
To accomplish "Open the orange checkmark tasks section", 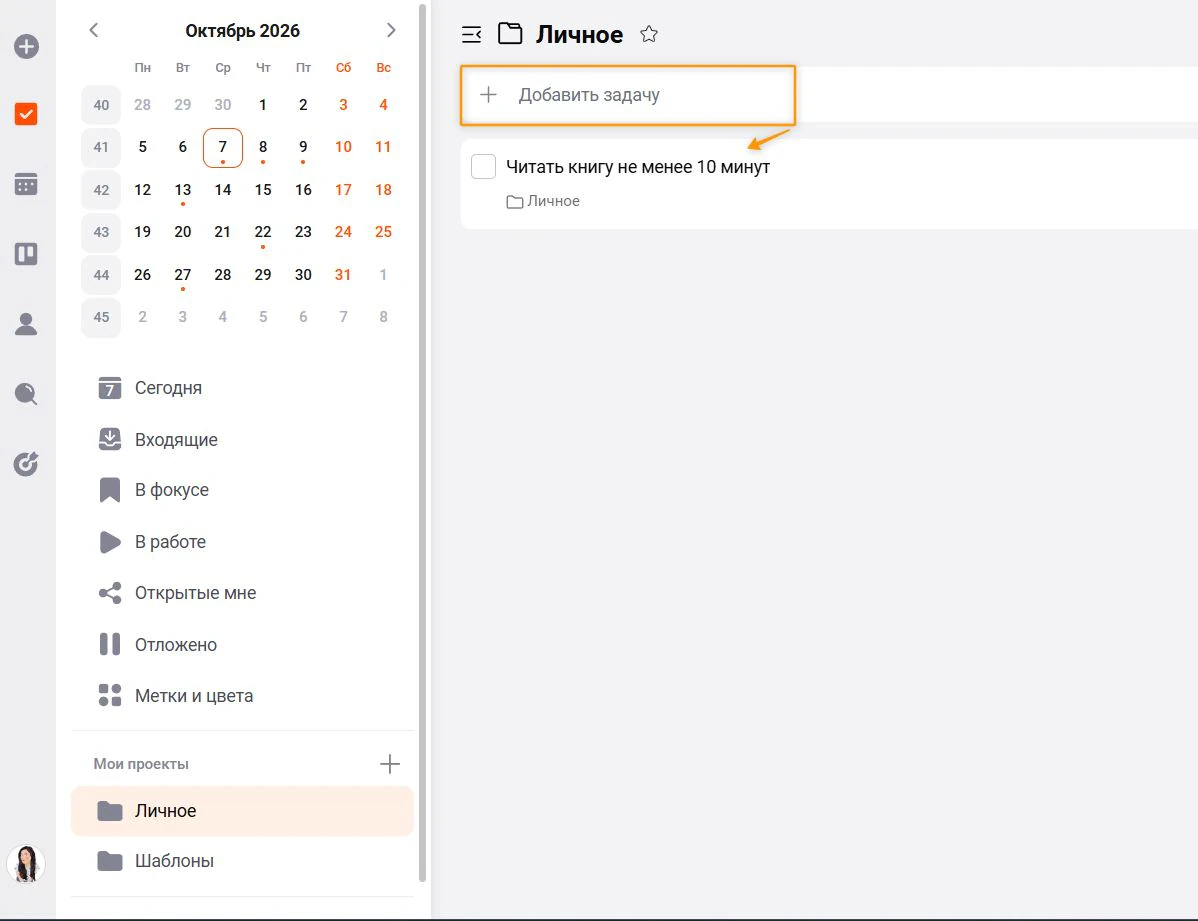I will (26, 114).
